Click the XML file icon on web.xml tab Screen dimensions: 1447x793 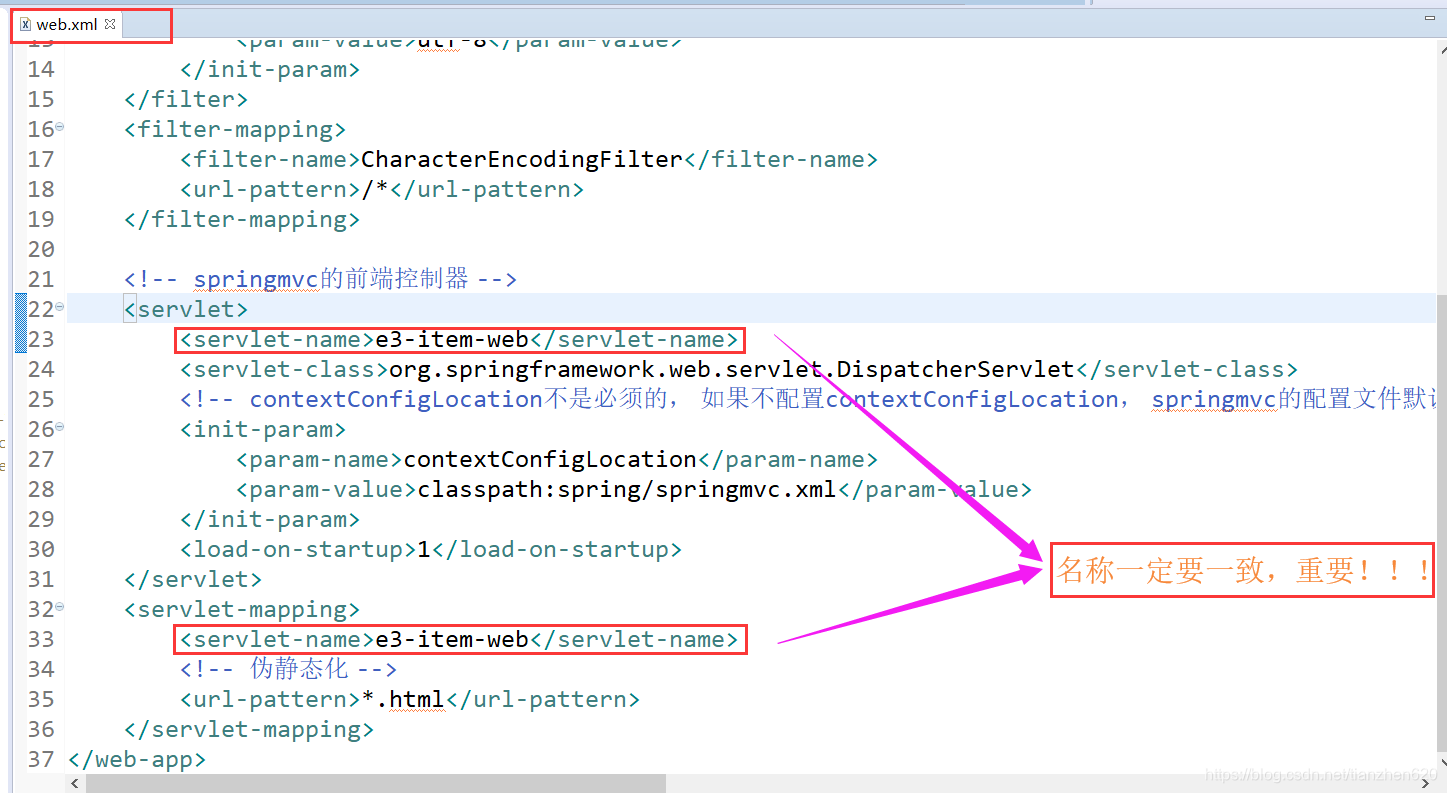pyautogui.click(x=25, y=24)
